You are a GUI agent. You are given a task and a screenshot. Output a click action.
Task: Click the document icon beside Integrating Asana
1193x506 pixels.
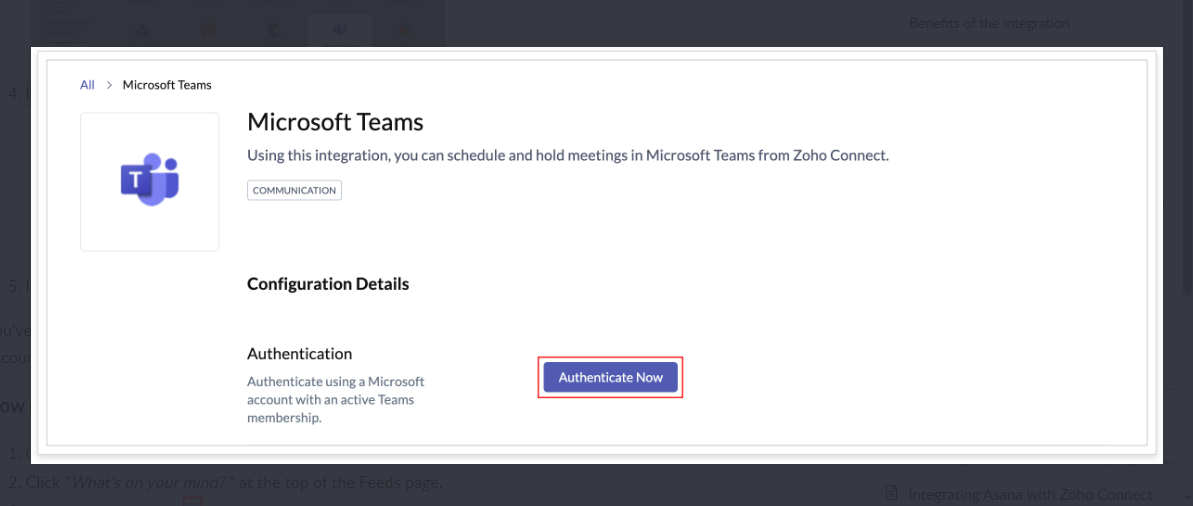893,494
